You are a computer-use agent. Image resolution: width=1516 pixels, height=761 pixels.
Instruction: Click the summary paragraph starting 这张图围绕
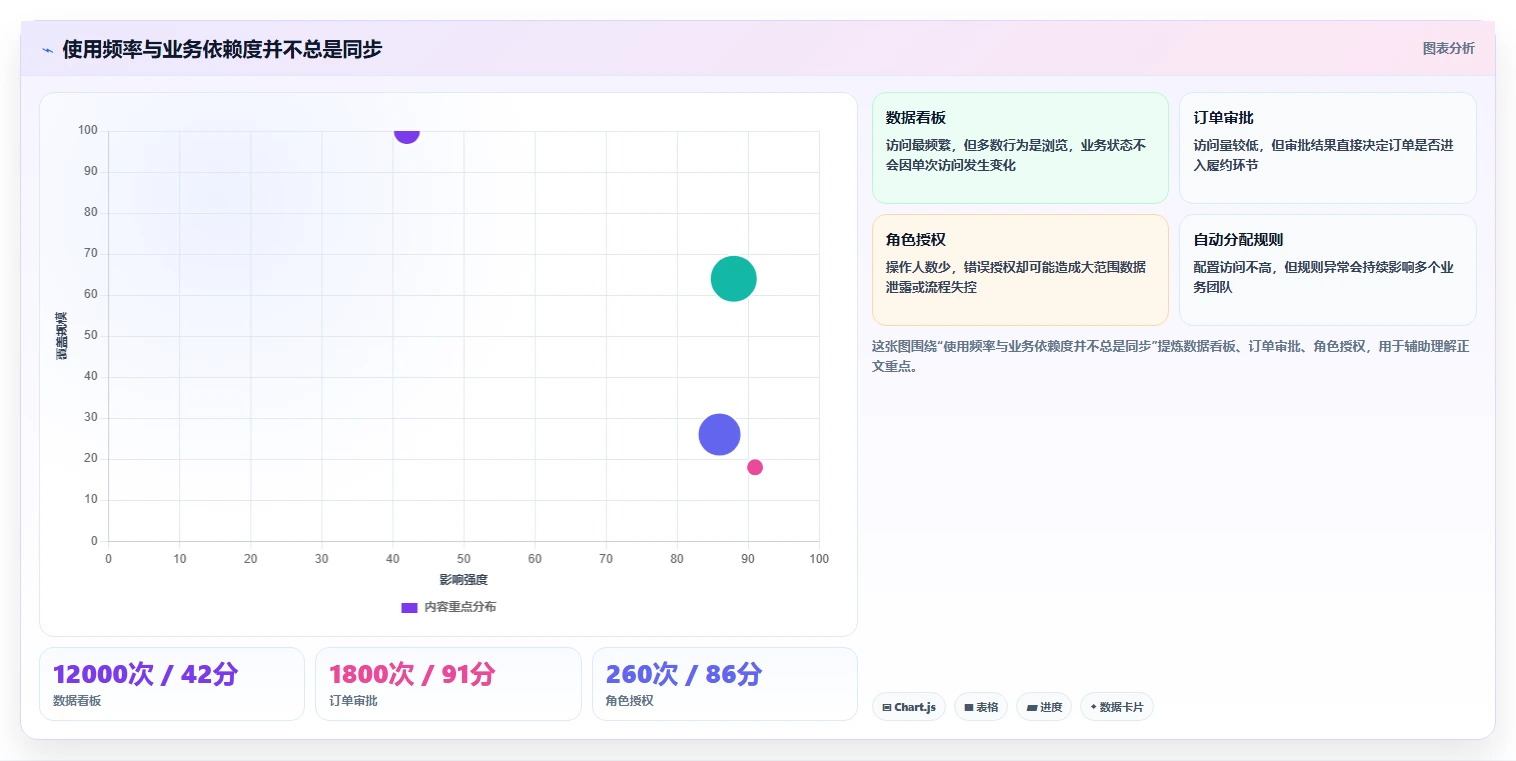pos(1170,356)
